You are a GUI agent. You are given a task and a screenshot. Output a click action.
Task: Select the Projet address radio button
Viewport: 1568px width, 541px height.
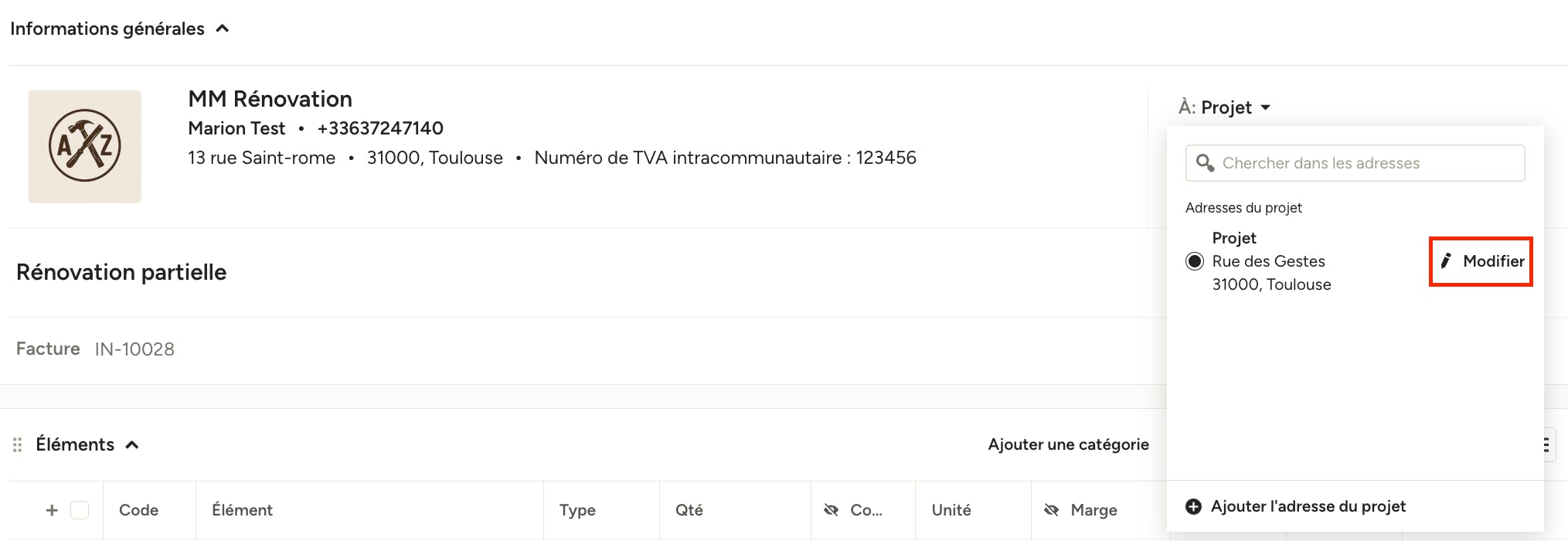(1195, 261)
